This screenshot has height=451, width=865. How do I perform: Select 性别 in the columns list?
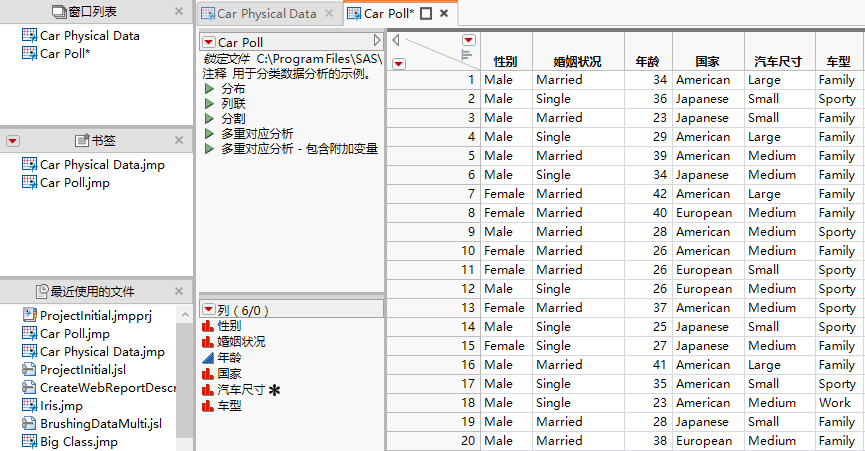point(229,326)
